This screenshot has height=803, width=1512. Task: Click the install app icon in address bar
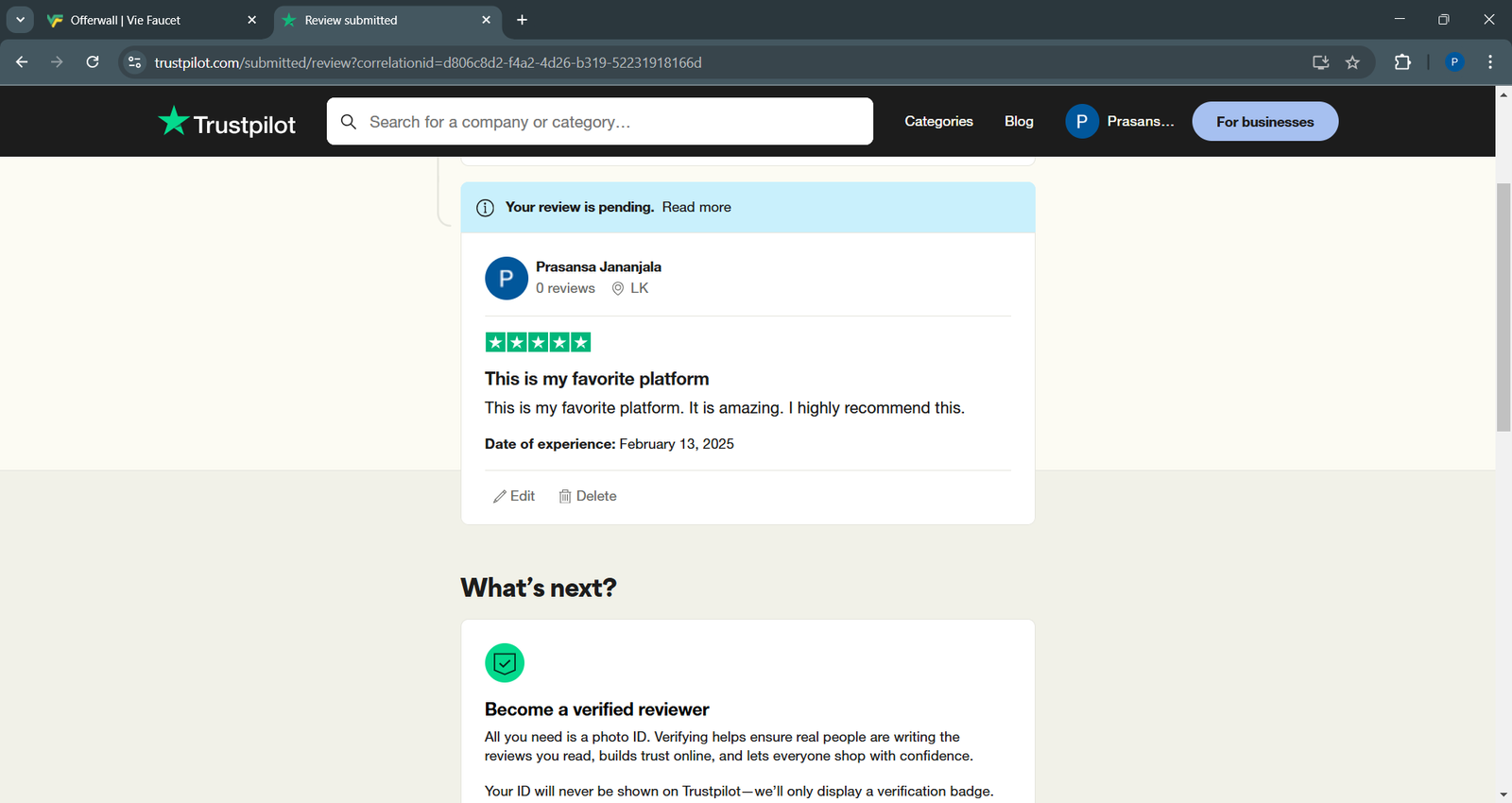pyautogui.click(x=1321, y=62)
